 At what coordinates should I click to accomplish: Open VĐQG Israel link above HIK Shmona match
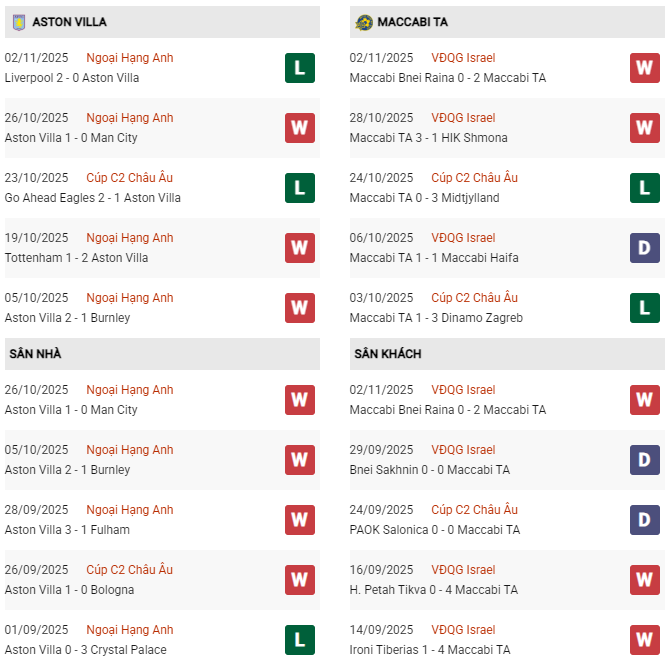coord(463,118)
